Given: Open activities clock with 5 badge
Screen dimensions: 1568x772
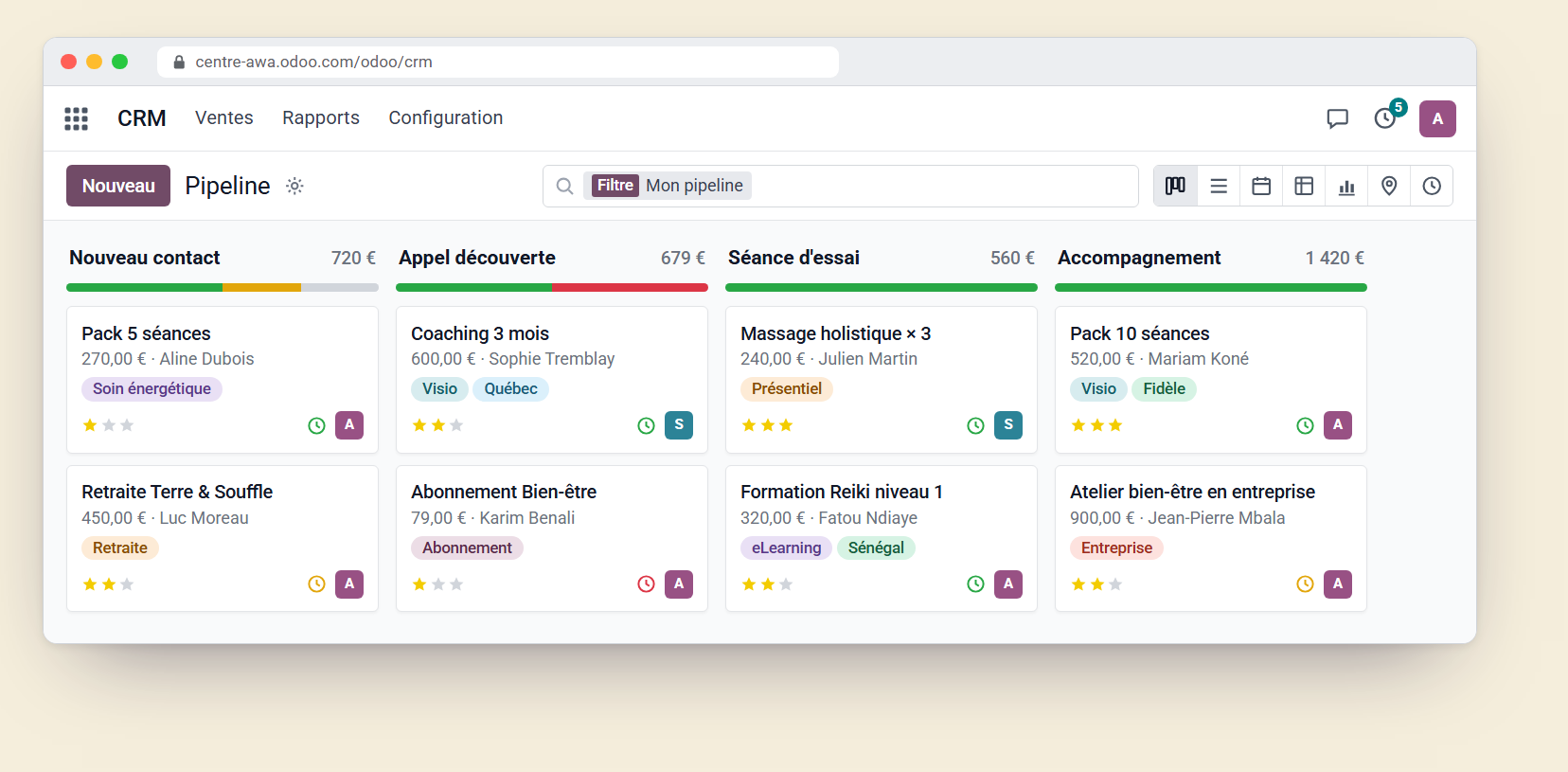Looking at the screenshot, I should (1386, 117).
